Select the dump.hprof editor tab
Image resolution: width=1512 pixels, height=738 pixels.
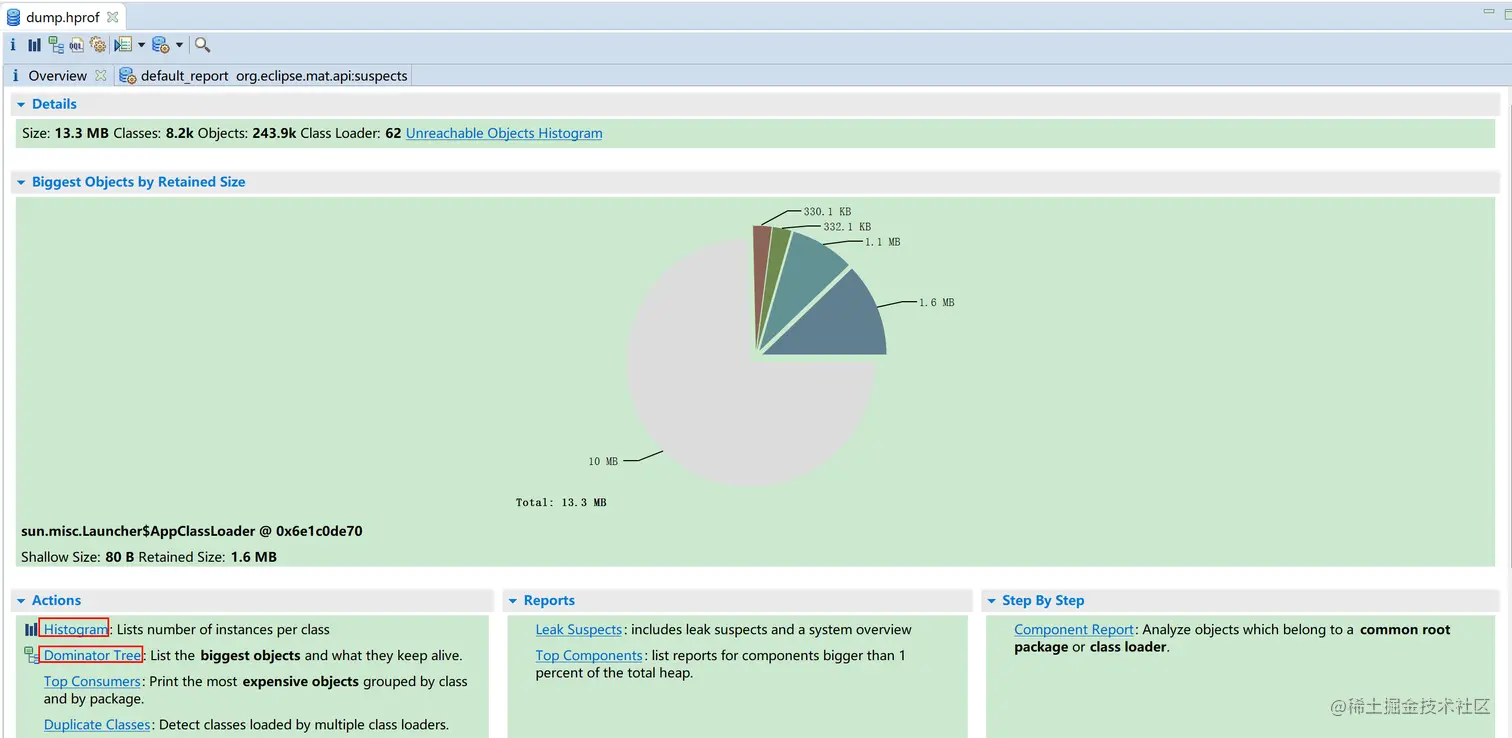pyautogui.click(x=62, y=17)
